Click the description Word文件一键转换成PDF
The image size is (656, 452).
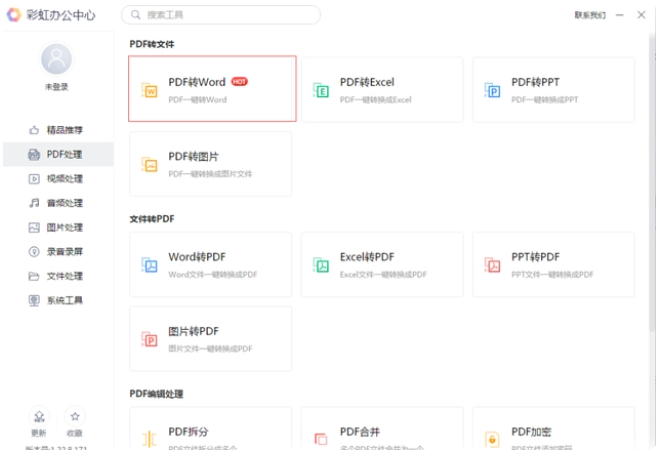pyautogui.click(x=213, y=275)
